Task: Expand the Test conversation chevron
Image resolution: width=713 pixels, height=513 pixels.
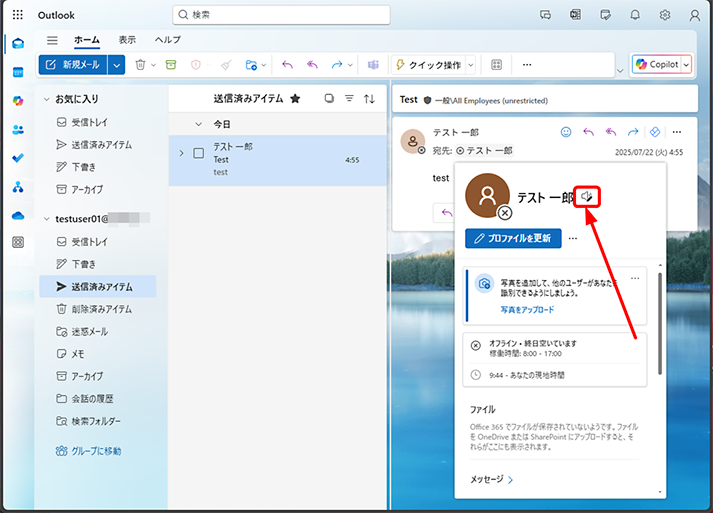Action: 181,153
